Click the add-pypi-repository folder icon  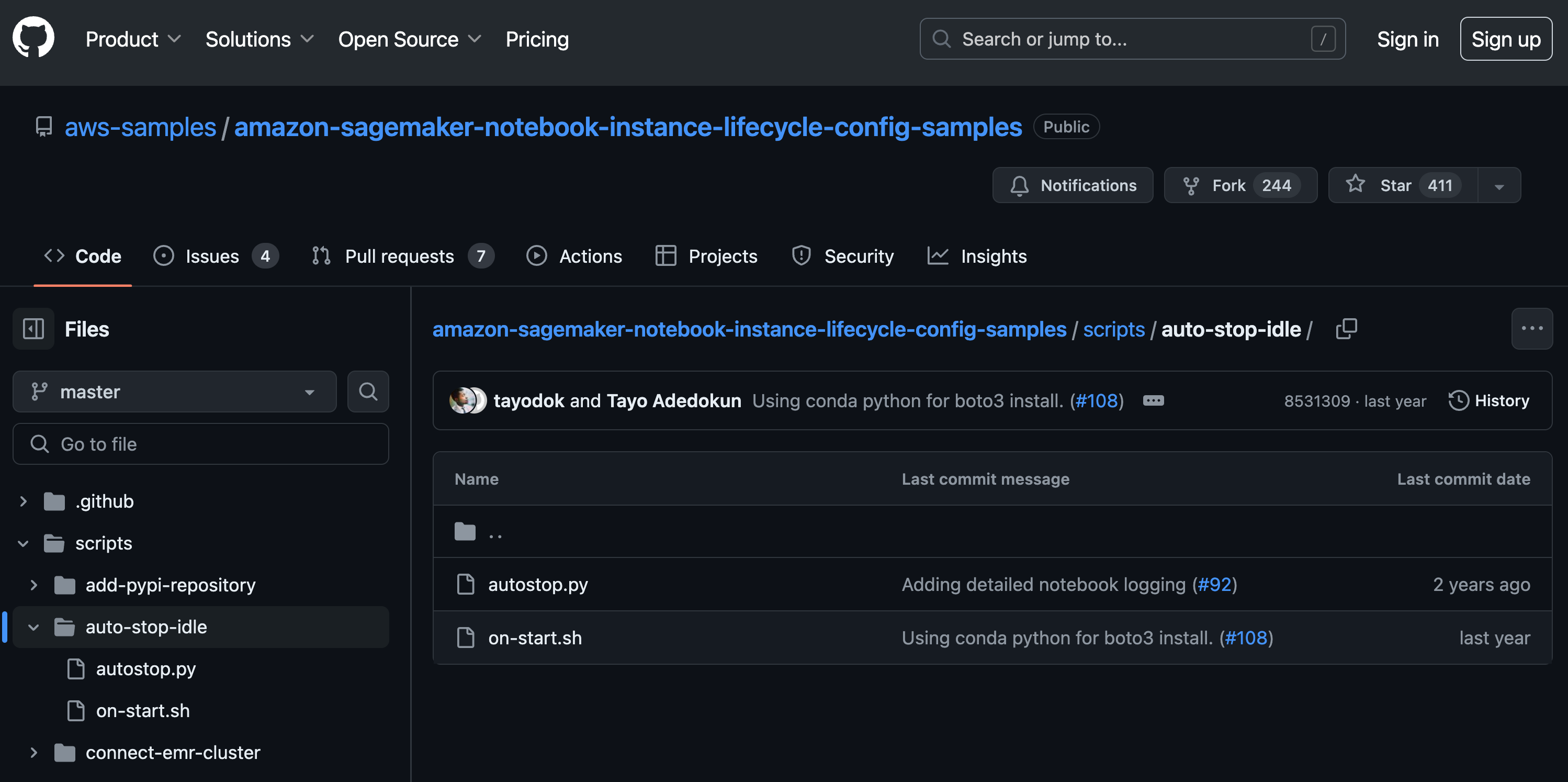coord(64,585)
